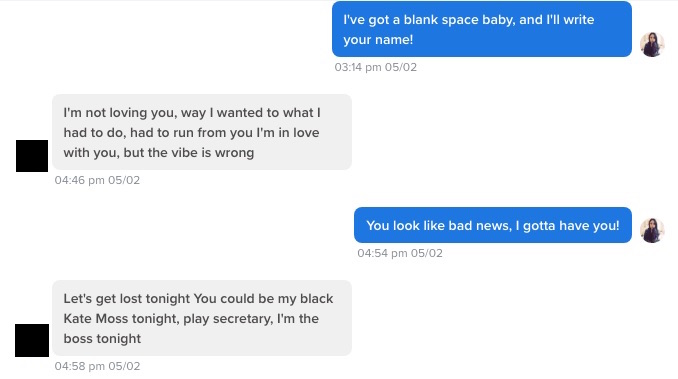Screen dimensions: 678x379
Task: Select the blue 'You look like bad news' bubble
Action: (x=493, y=225)
